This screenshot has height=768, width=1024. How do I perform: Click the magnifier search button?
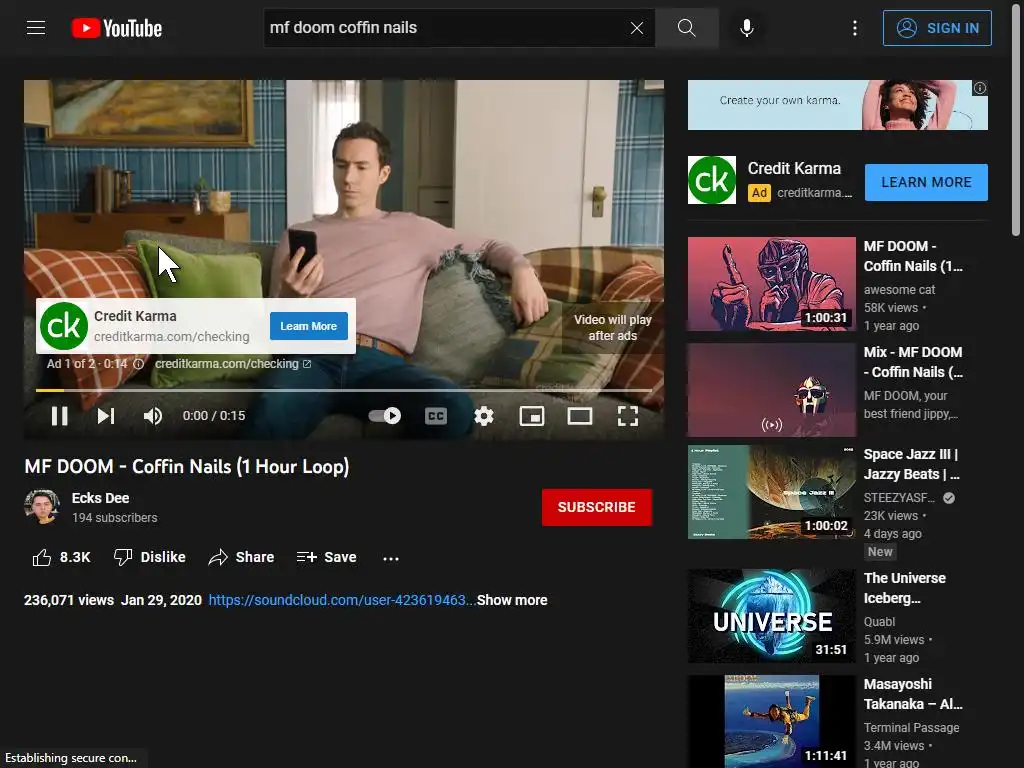pyautogui.click(x=686, y=27)
